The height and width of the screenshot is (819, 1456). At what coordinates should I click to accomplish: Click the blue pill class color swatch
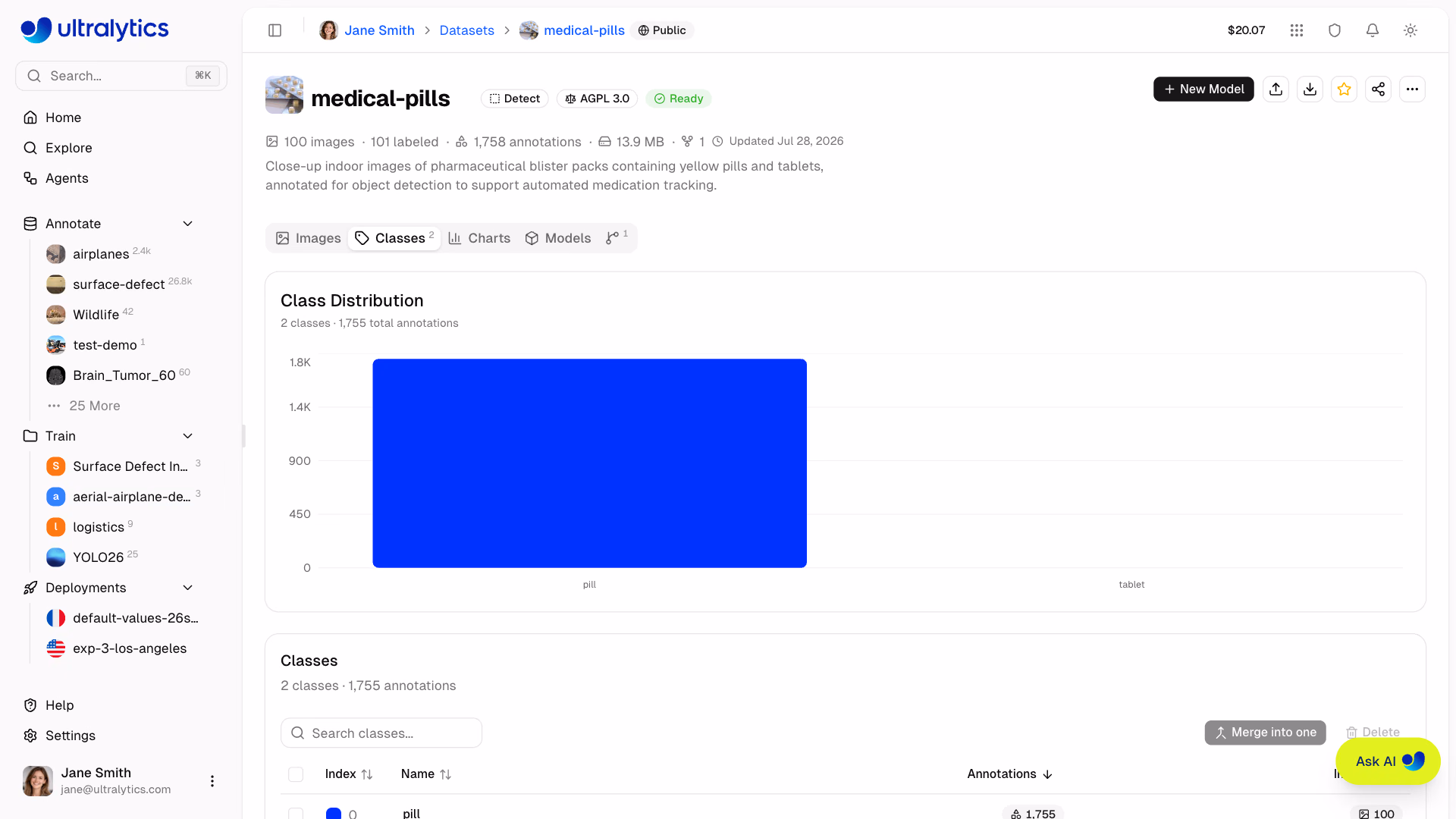(x=334, y=814)
